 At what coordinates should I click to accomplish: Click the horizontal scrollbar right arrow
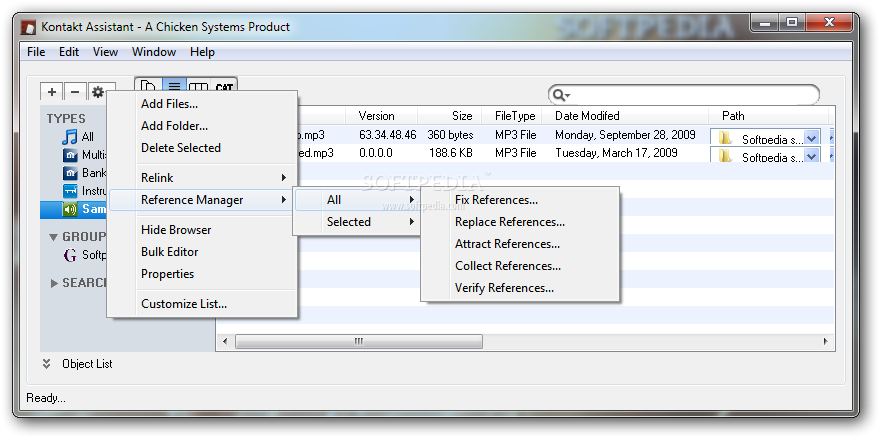click(x=826, y=341)
